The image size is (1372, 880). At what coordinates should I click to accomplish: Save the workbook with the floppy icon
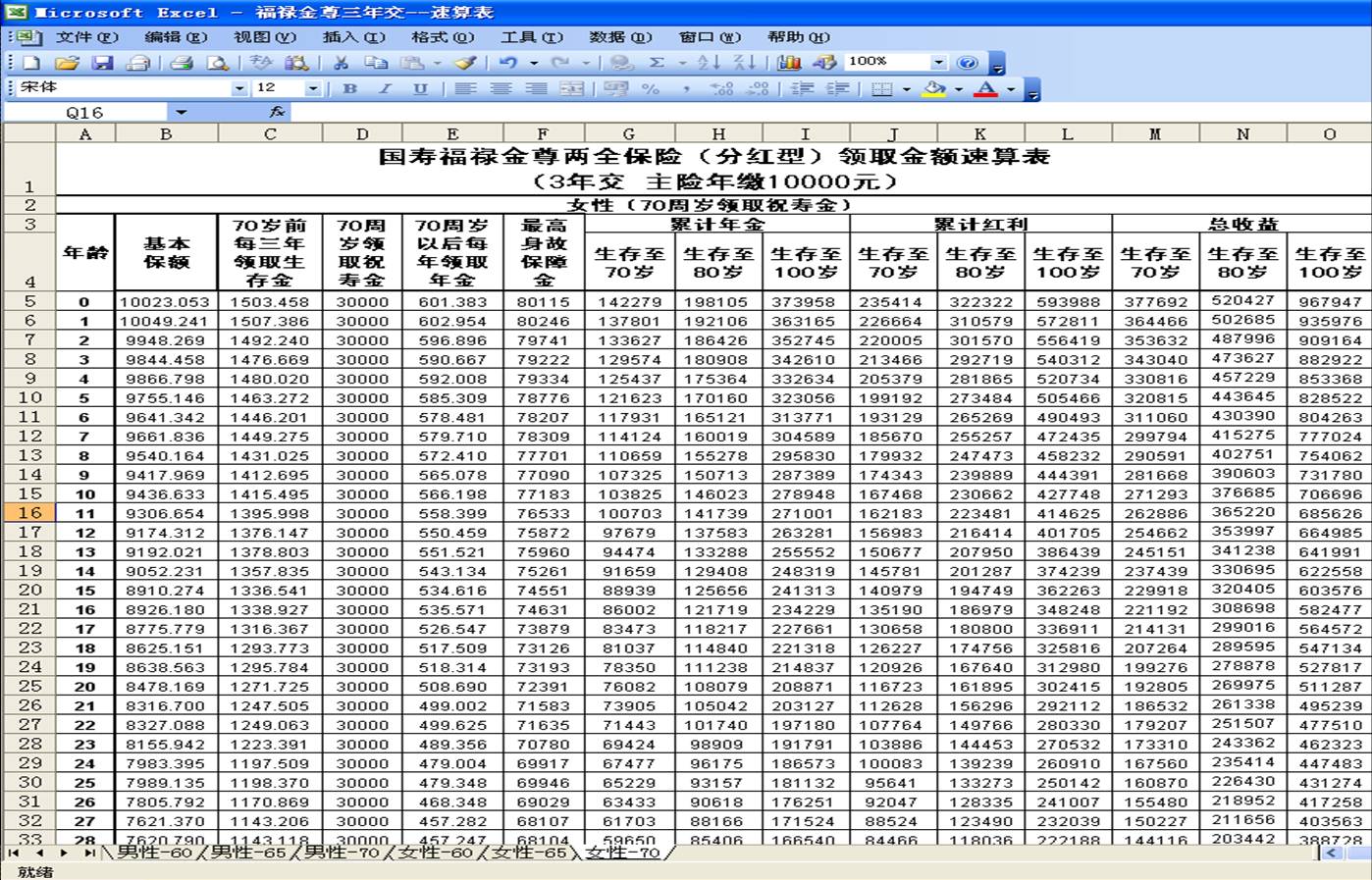102,63
